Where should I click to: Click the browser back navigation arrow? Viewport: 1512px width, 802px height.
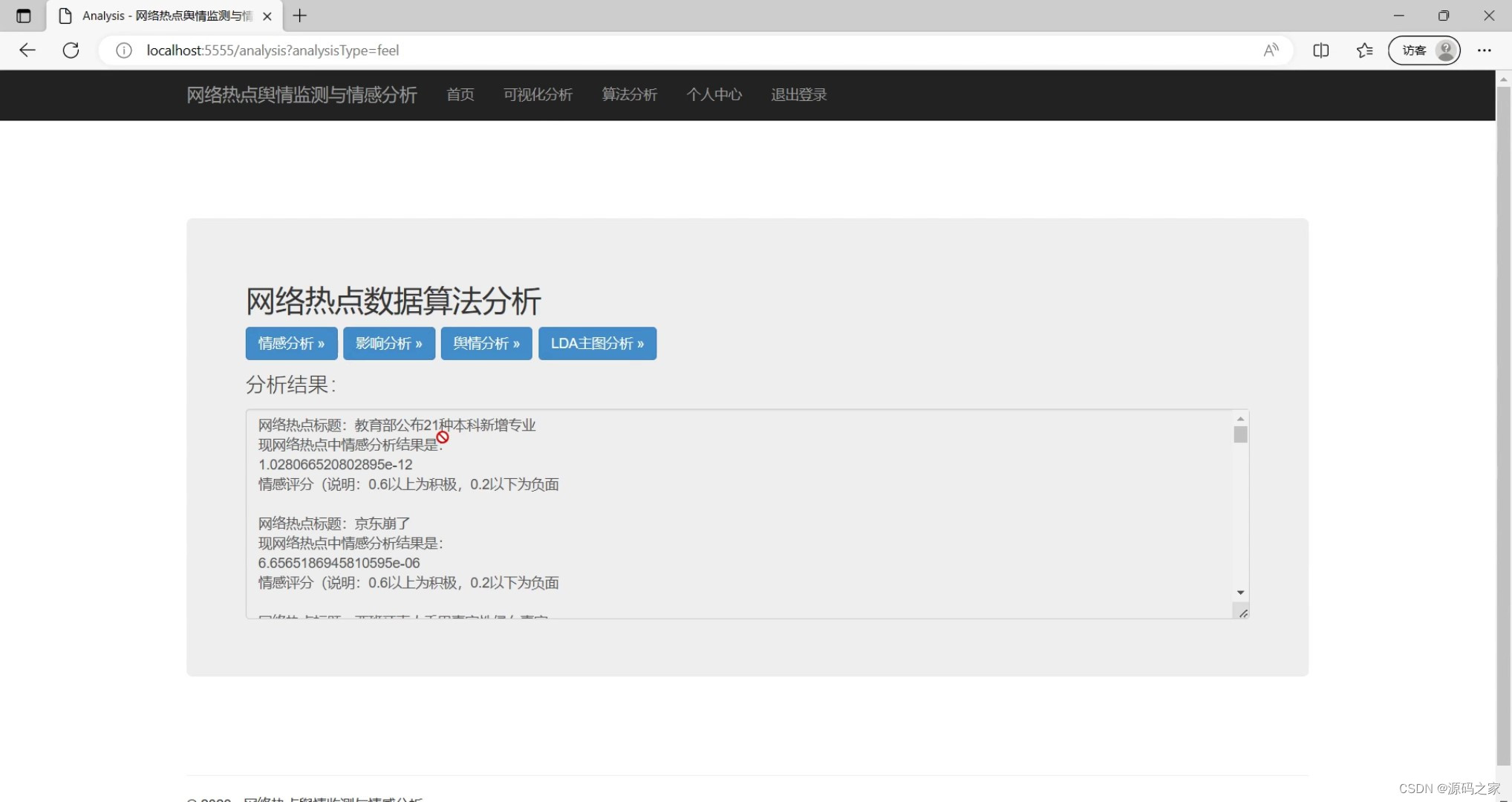click(x=27, y=50)
